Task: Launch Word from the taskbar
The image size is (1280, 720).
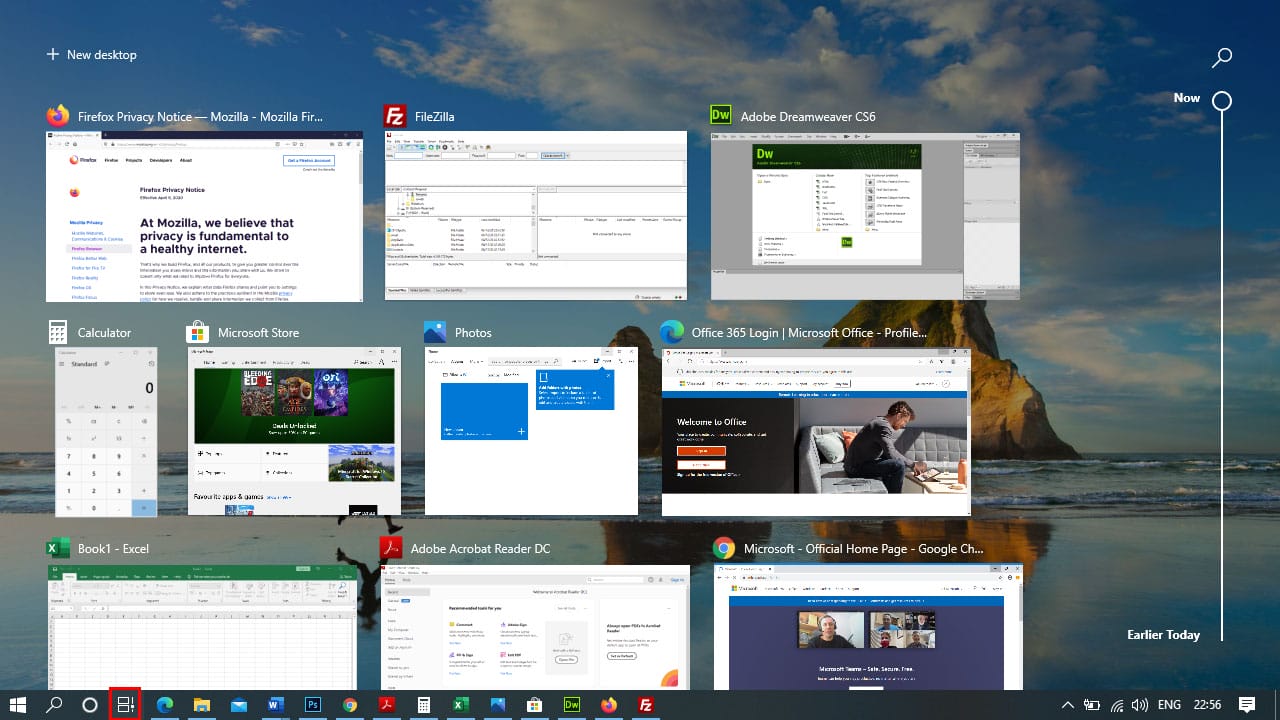Action: [x=276, y=705]
